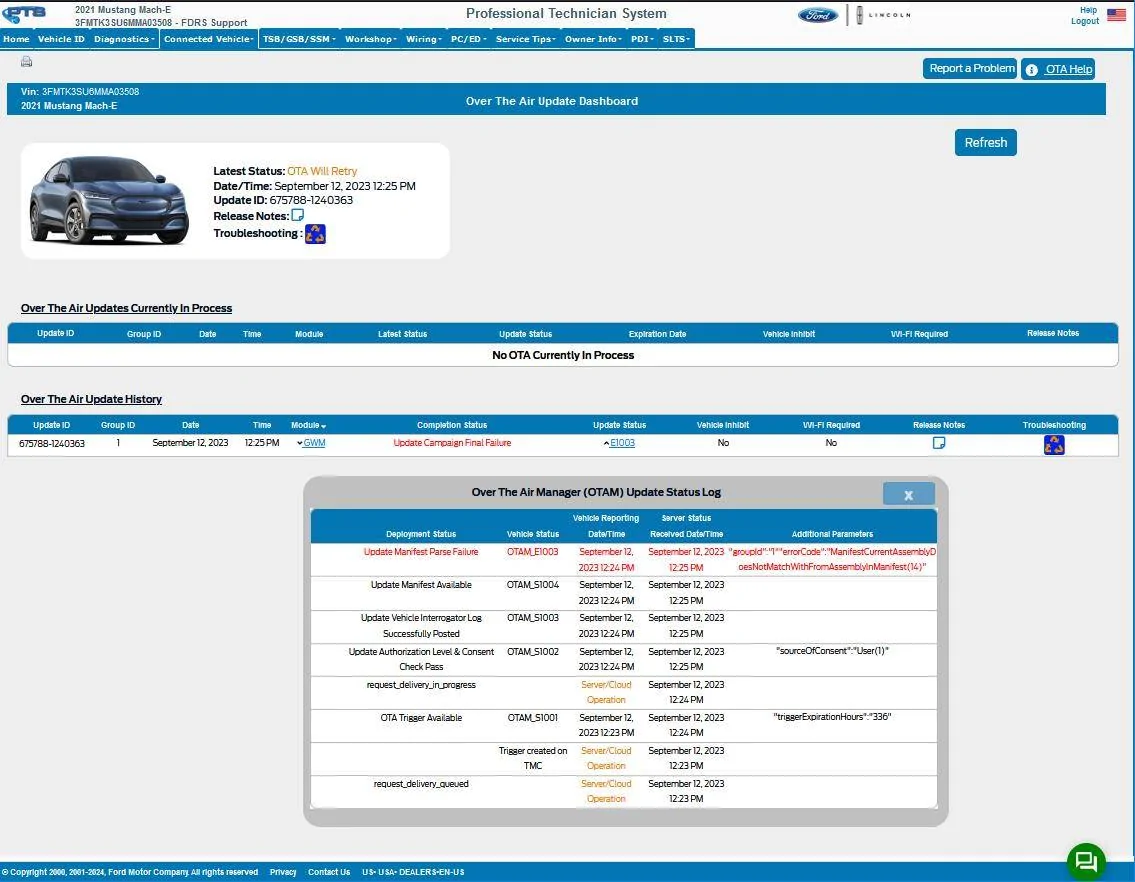Open Troubleshooting icon in history row
Screen dimensions: 1135x882
click(x=1054, y=445)
